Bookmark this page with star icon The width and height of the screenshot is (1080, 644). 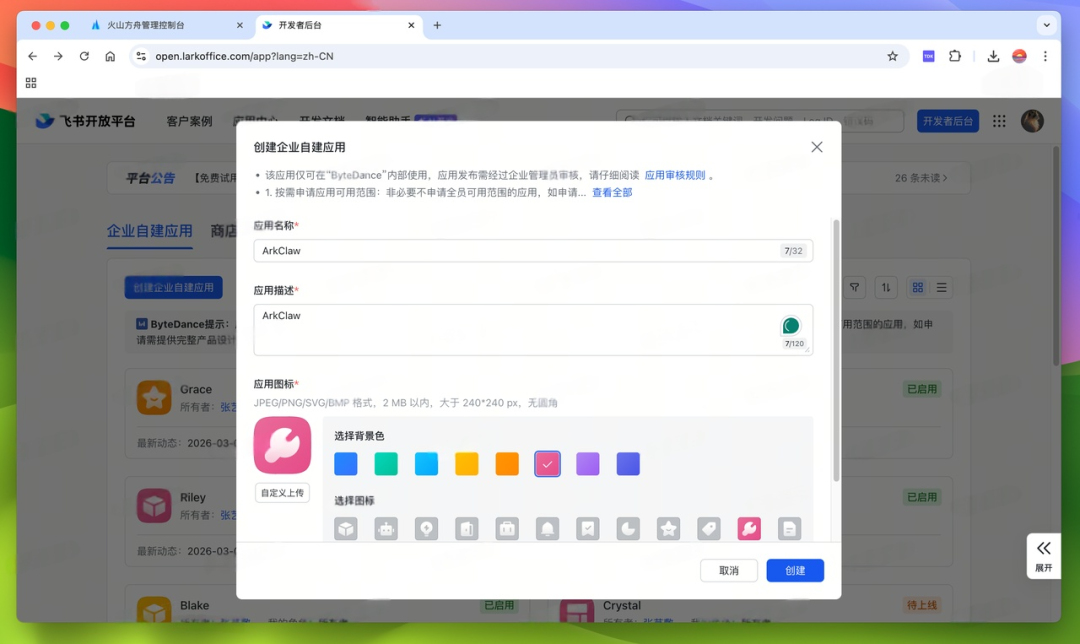coord(893,56)
